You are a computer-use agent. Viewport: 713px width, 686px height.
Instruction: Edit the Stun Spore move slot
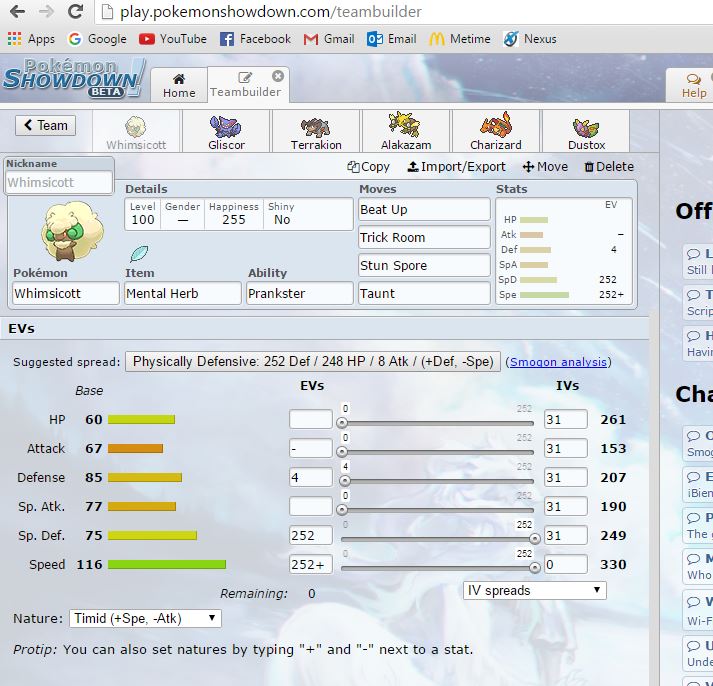point(424,265)
